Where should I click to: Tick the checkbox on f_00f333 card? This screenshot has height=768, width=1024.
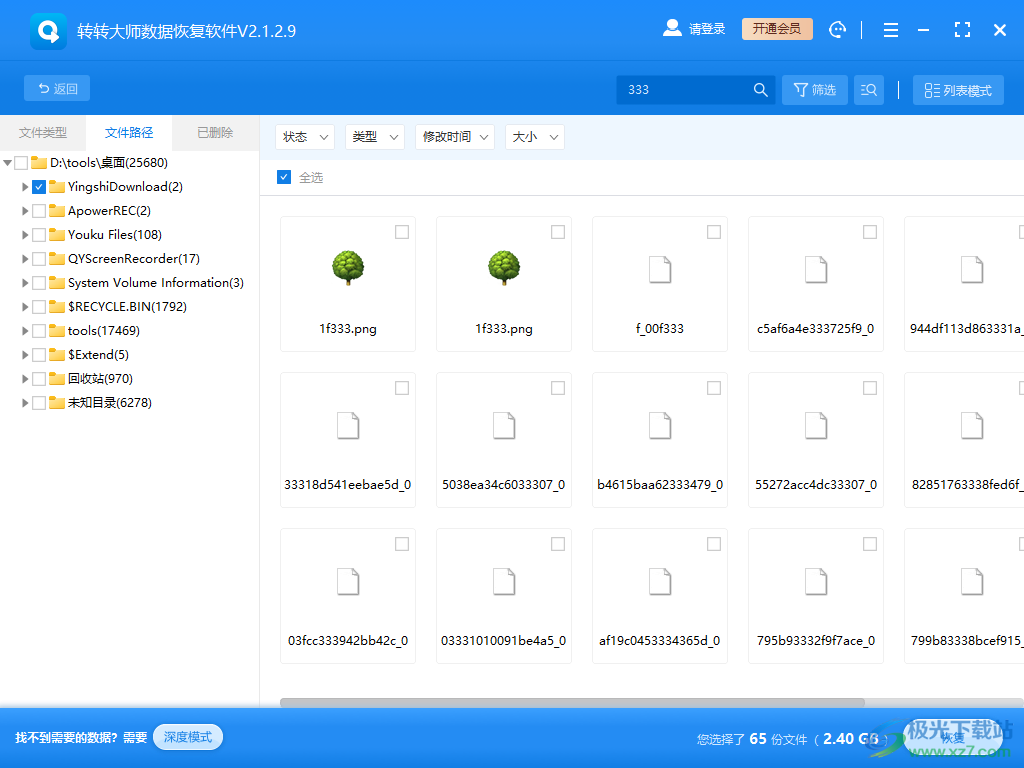(714, 232)
